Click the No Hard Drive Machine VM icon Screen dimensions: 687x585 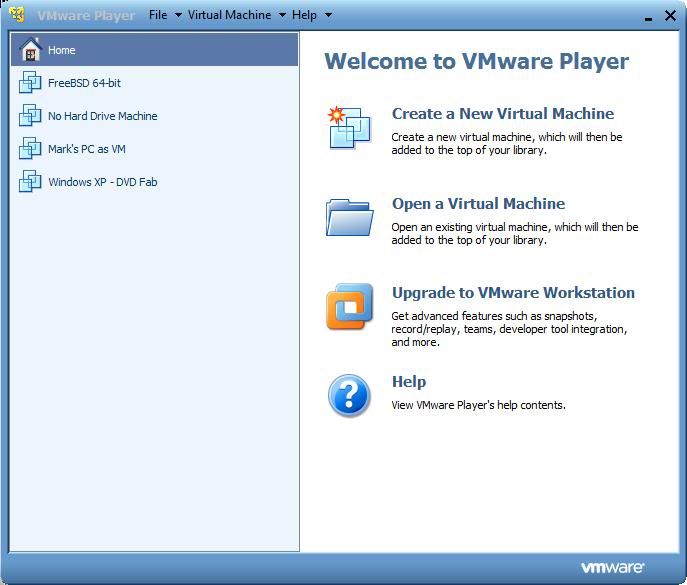[30, 116]
